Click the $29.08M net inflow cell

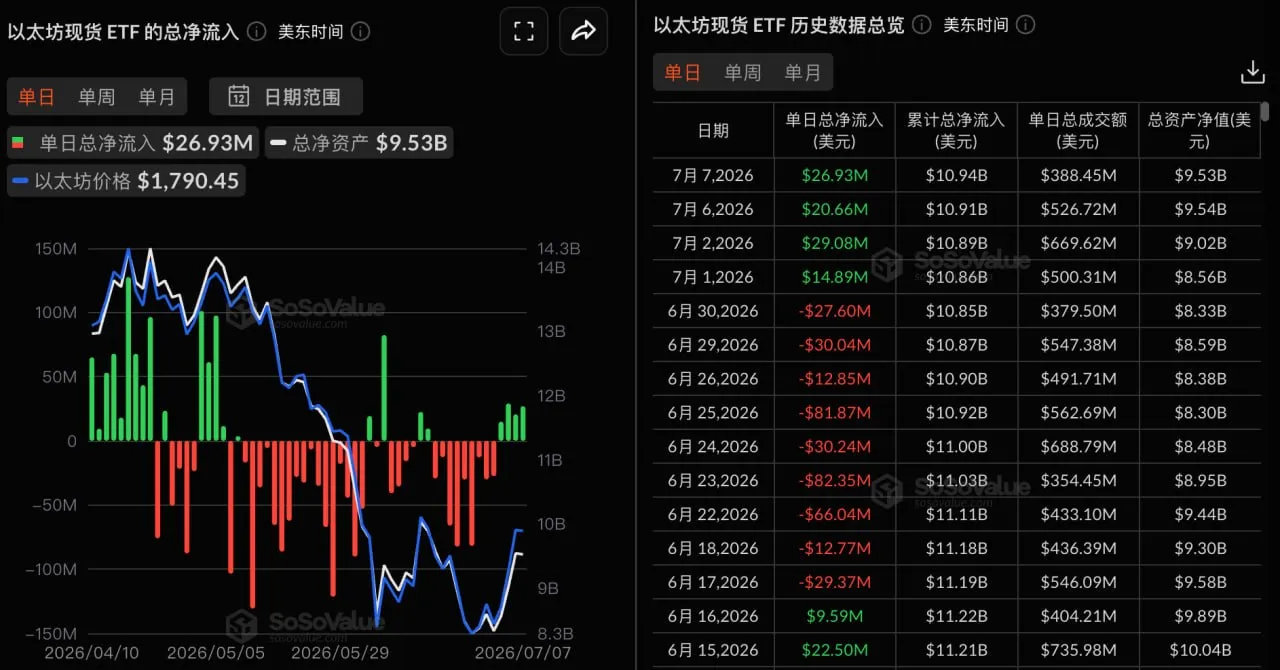834,243
